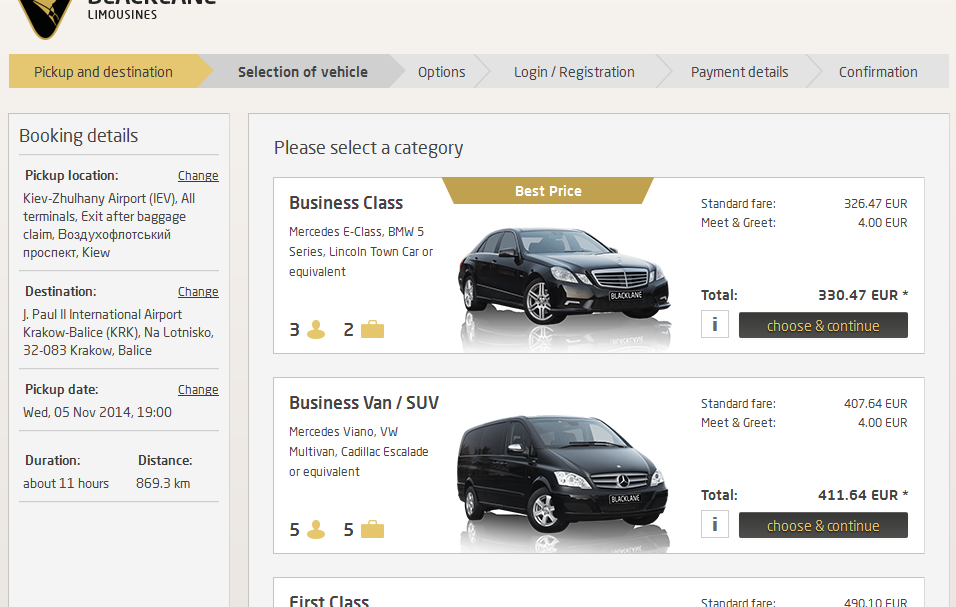Screen dimensions: 956x607
Task: Select the Selection of vehicle step
Action: pos(302,71)
